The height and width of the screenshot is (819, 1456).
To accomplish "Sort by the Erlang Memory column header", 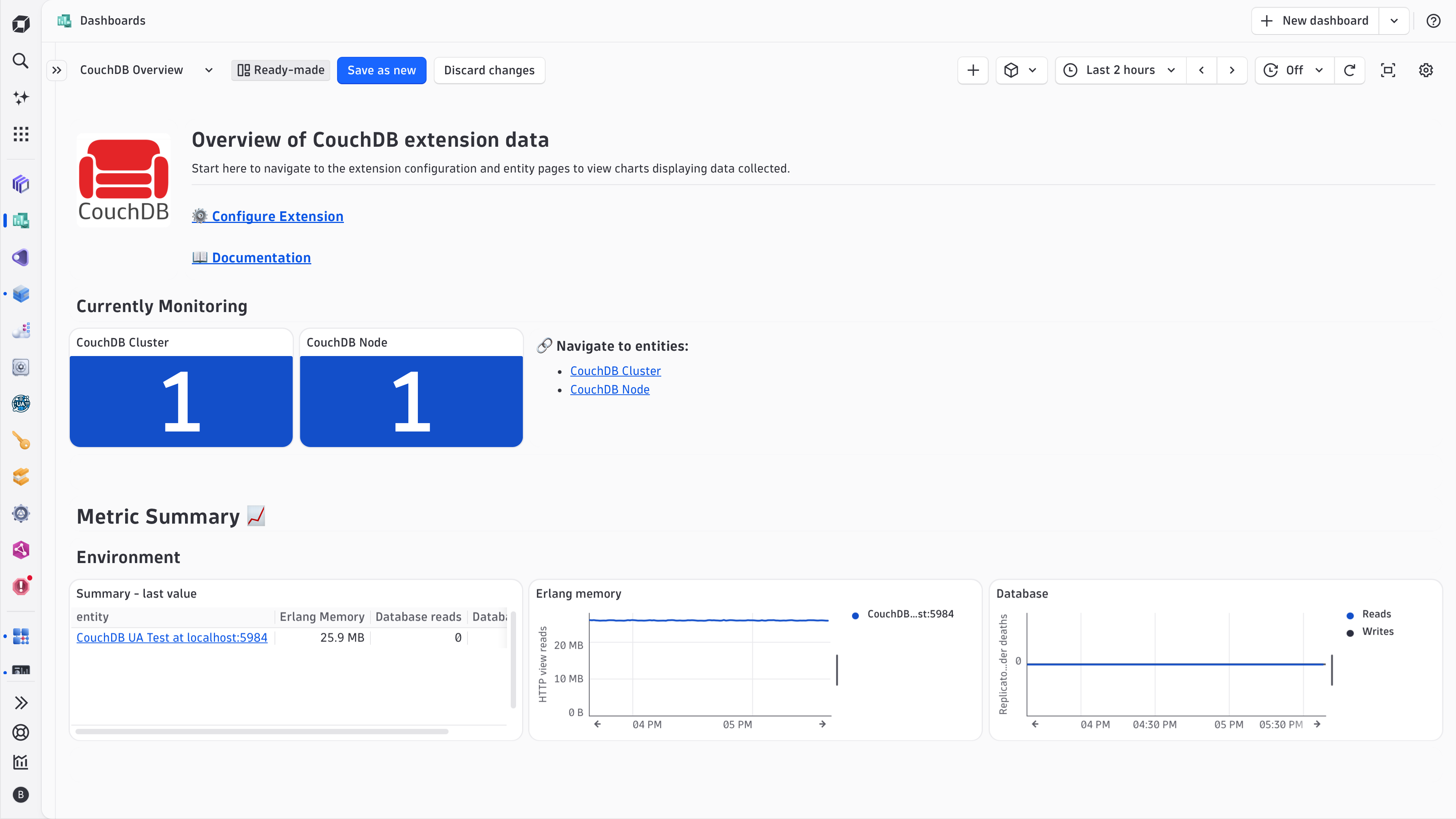I will [322, 617].
